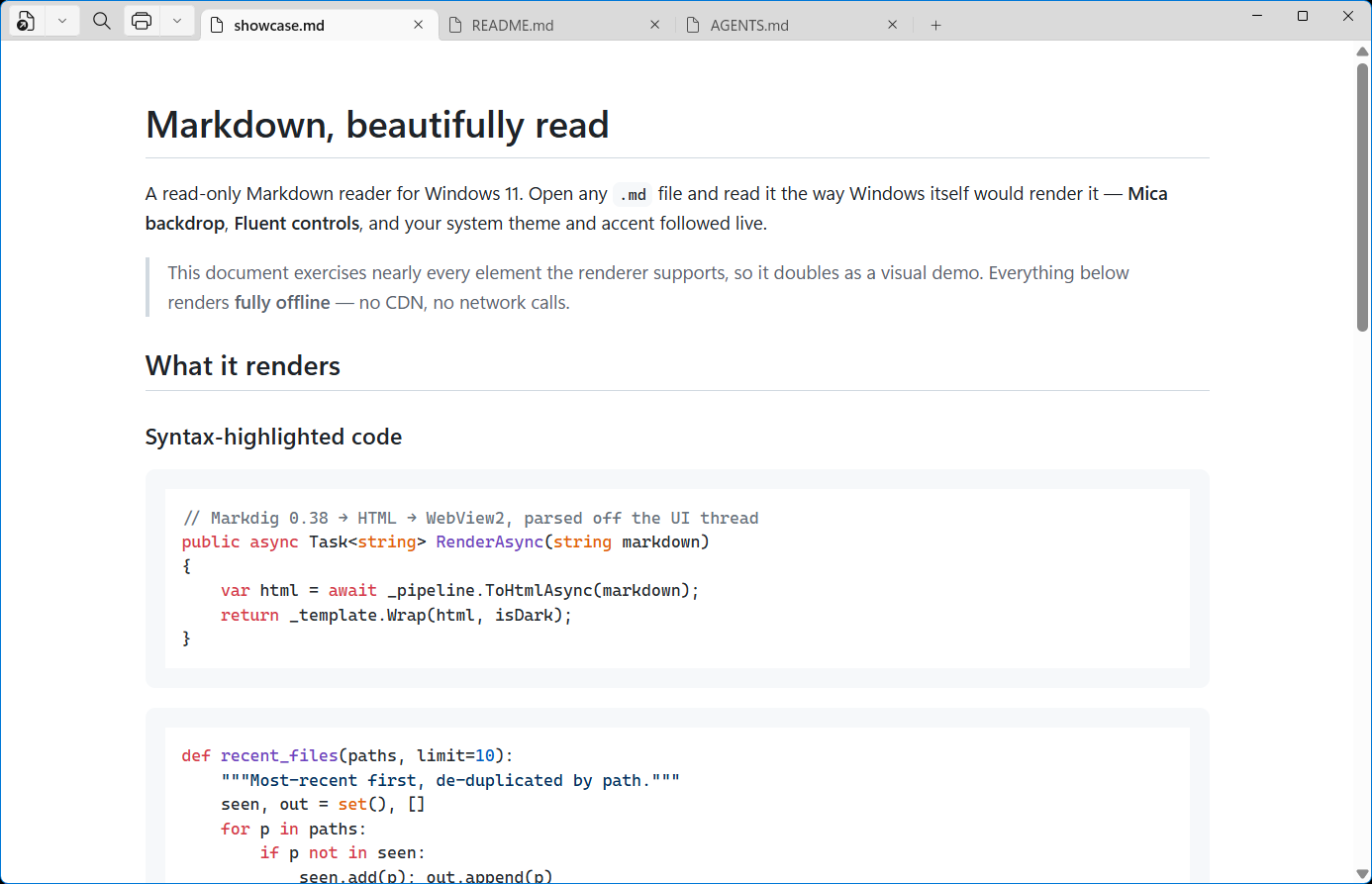
Task: Close the README.md tab
Action: pos(654,25)
